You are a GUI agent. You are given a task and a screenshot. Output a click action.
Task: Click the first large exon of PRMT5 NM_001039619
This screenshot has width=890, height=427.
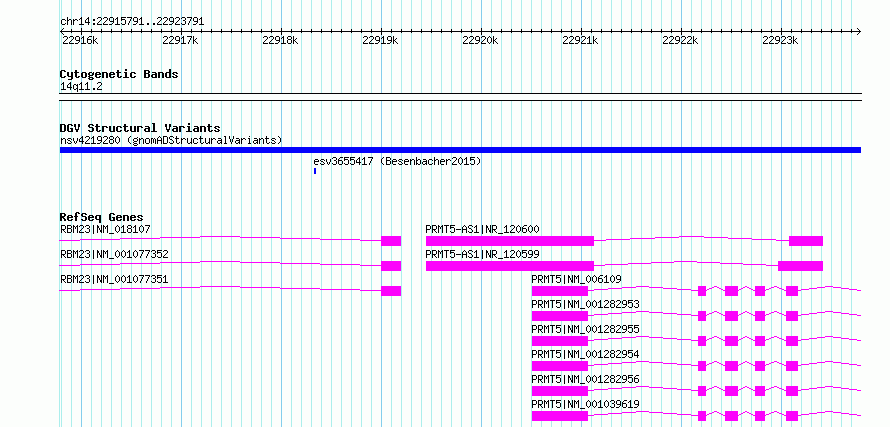pos(560,416)
